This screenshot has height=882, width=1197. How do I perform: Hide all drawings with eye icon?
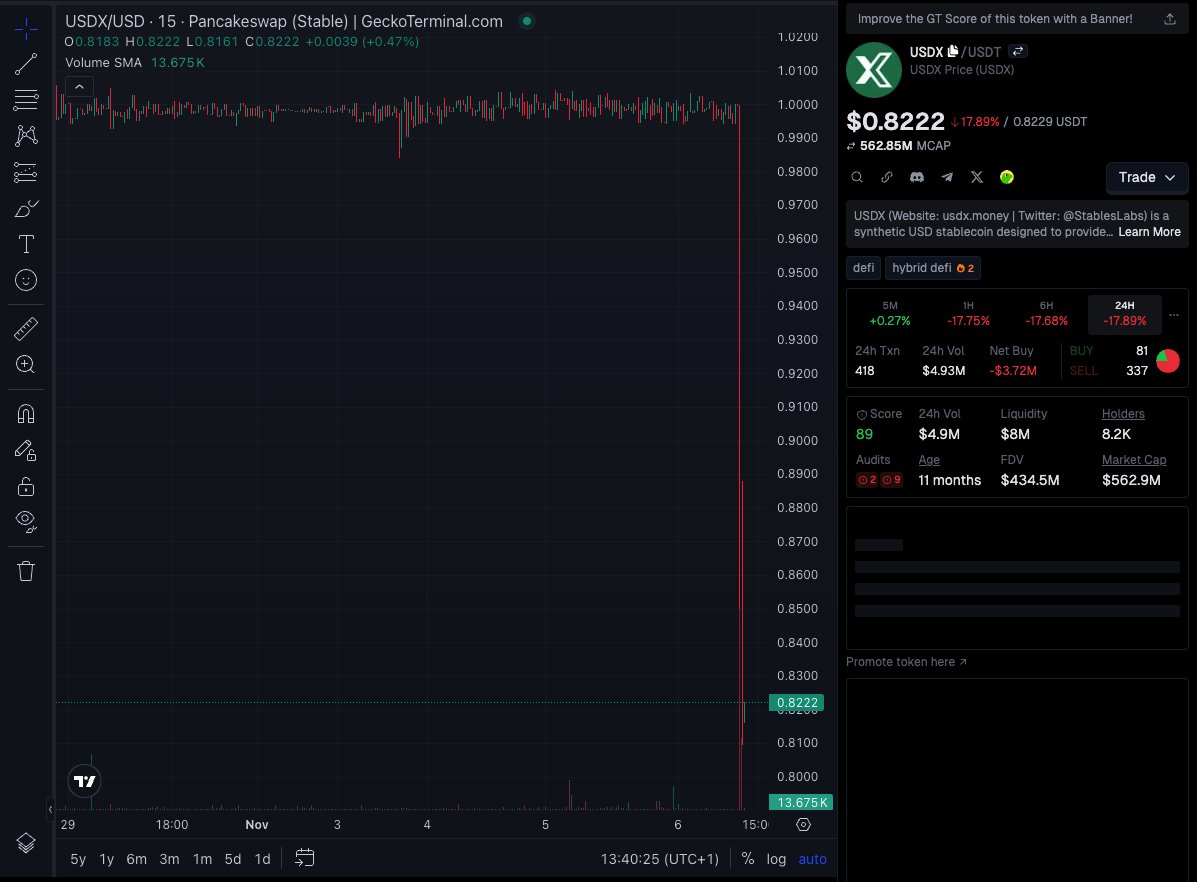coord(26,522)
